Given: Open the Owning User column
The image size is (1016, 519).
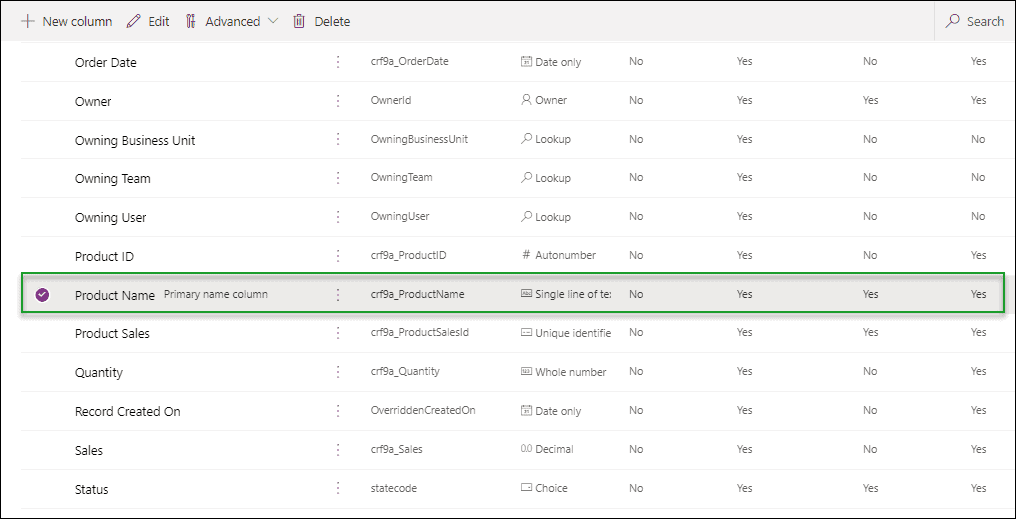Looking at the screenshot, I should [x=110, y=218].
